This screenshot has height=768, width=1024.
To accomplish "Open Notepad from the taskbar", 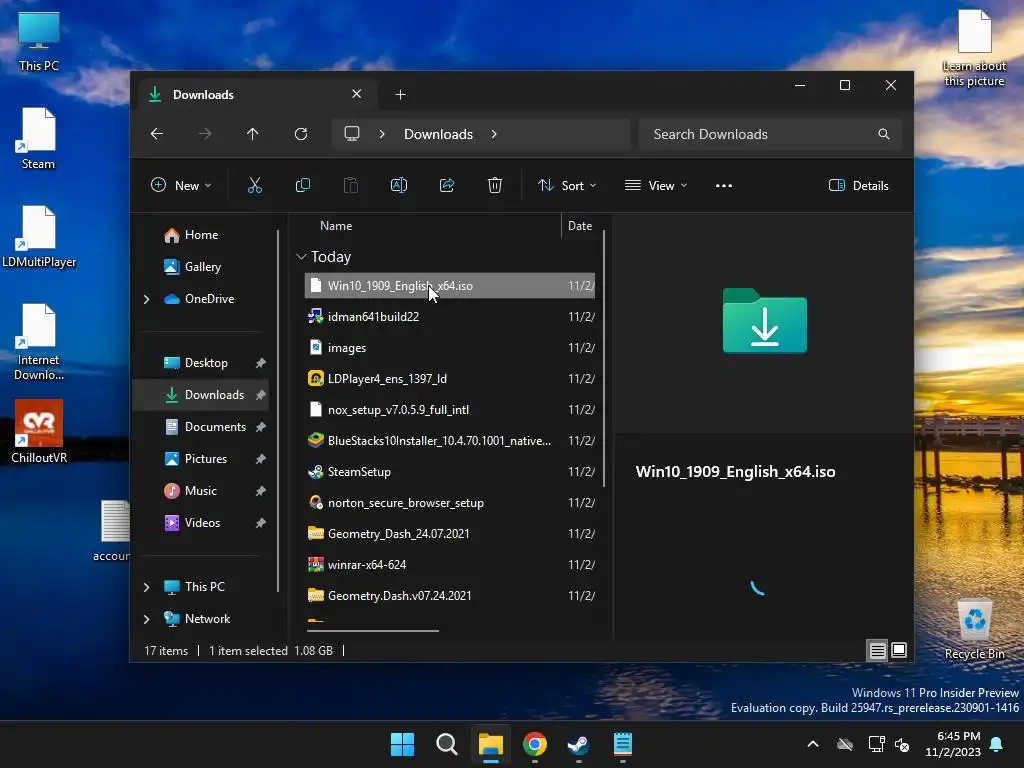I will (622, 744).
